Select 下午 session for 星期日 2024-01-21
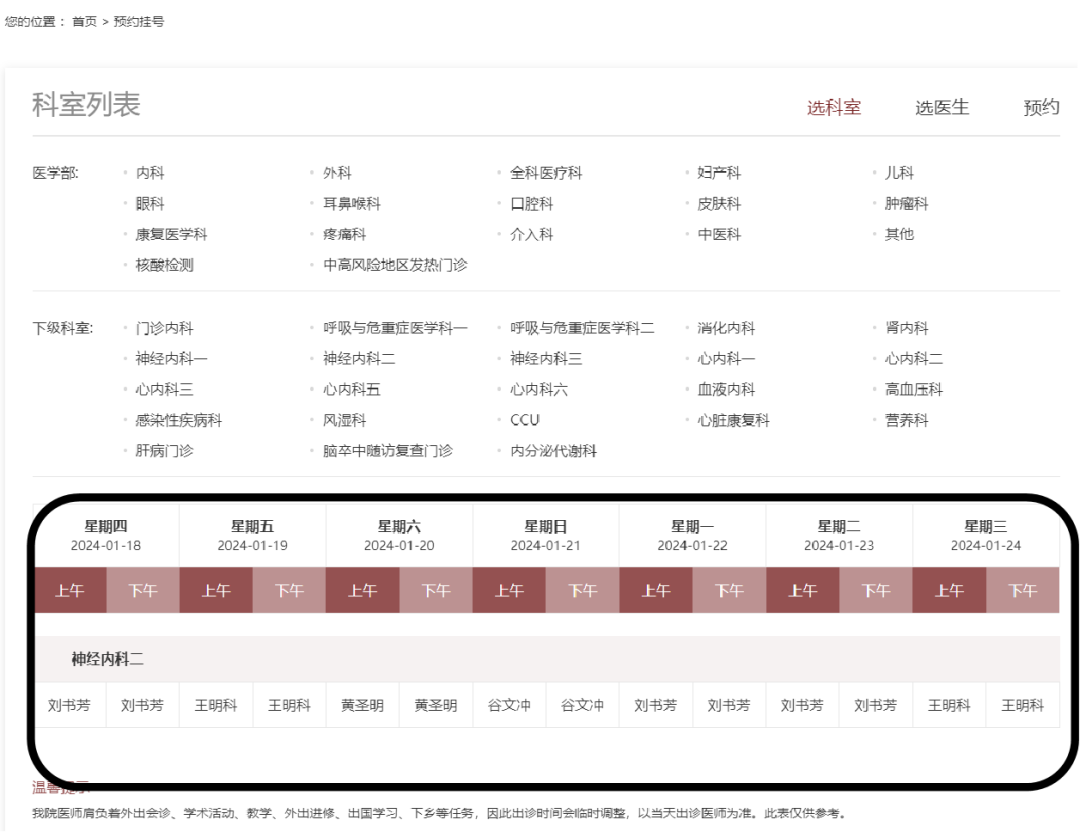This screenshot has width=1080, height=832. [x=581, y=590]
